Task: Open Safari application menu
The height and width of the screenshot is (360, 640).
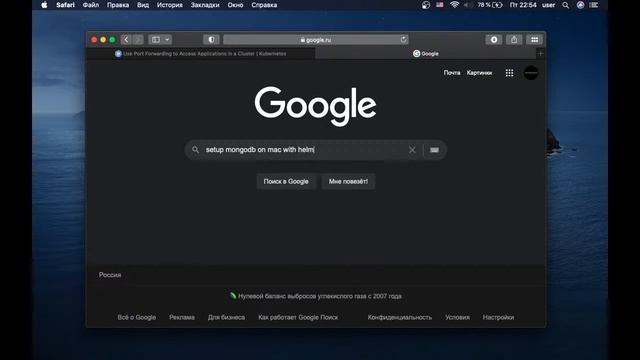Action: point(65,5)
